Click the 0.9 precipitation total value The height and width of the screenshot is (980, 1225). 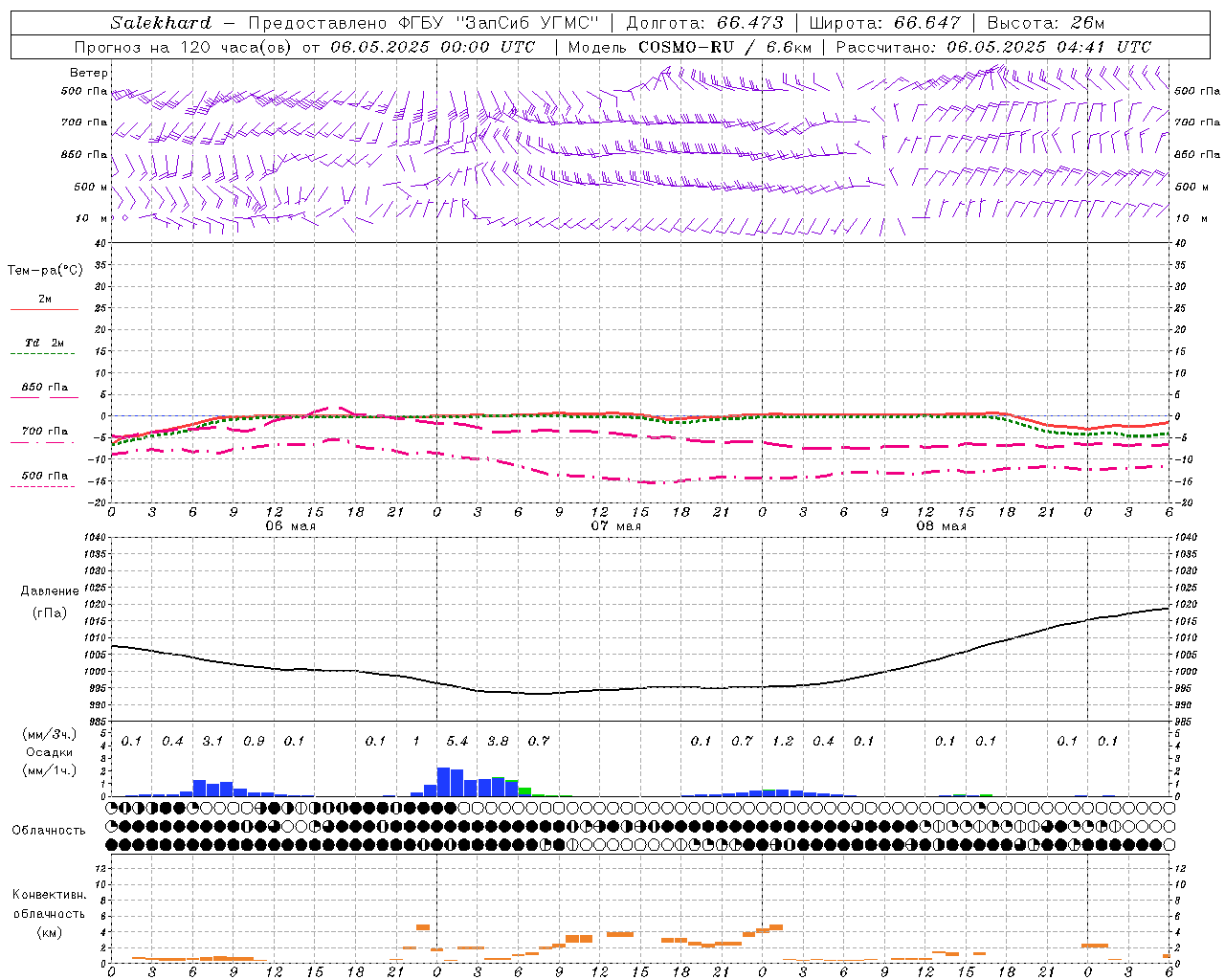pyautogui.click(x=254, y=742)
